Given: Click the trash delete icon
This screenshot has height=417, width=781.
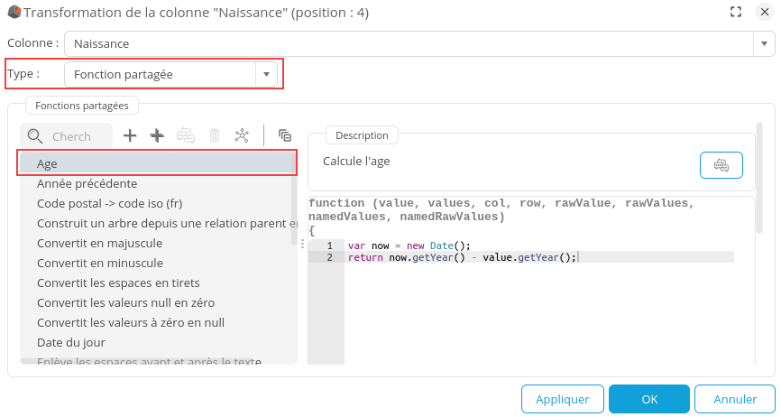Looking at the screenshot, I should (214, 136).
